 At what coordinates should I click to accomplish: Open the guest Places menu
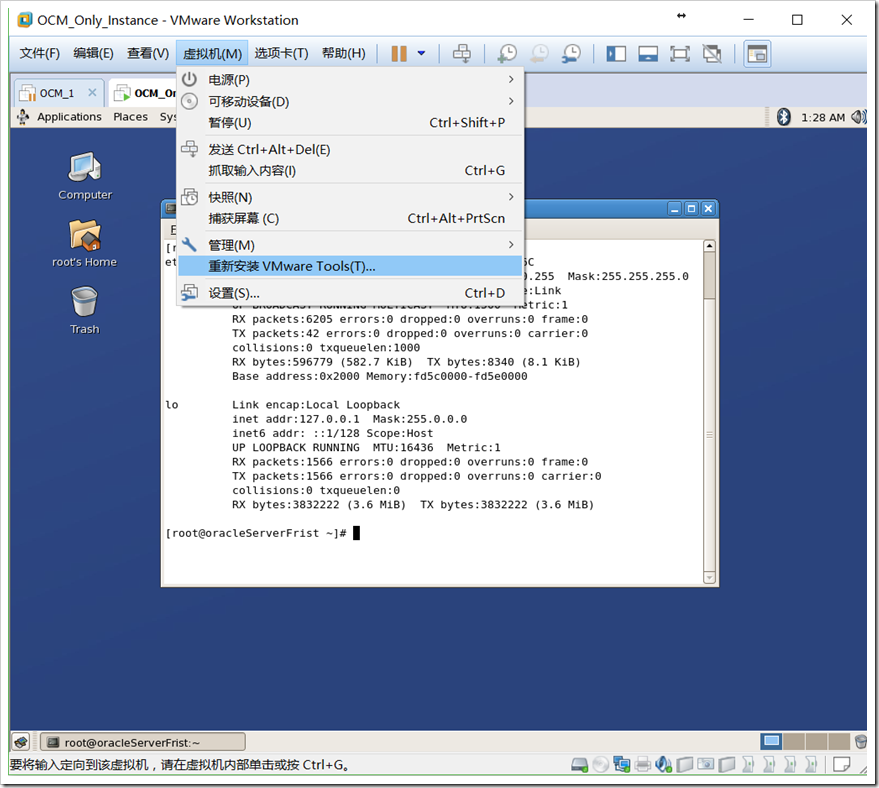coord(131,117)
